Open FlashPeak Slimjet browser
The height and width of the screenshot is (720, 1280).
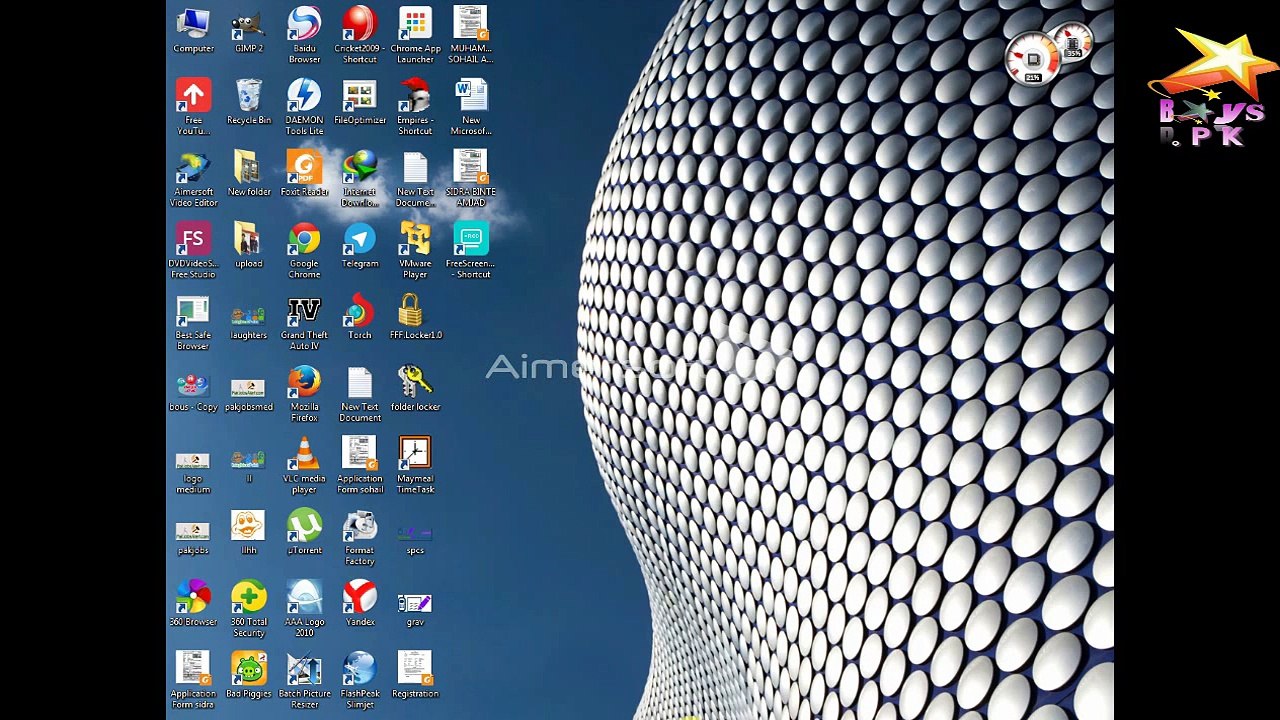(x=360, y=680)
